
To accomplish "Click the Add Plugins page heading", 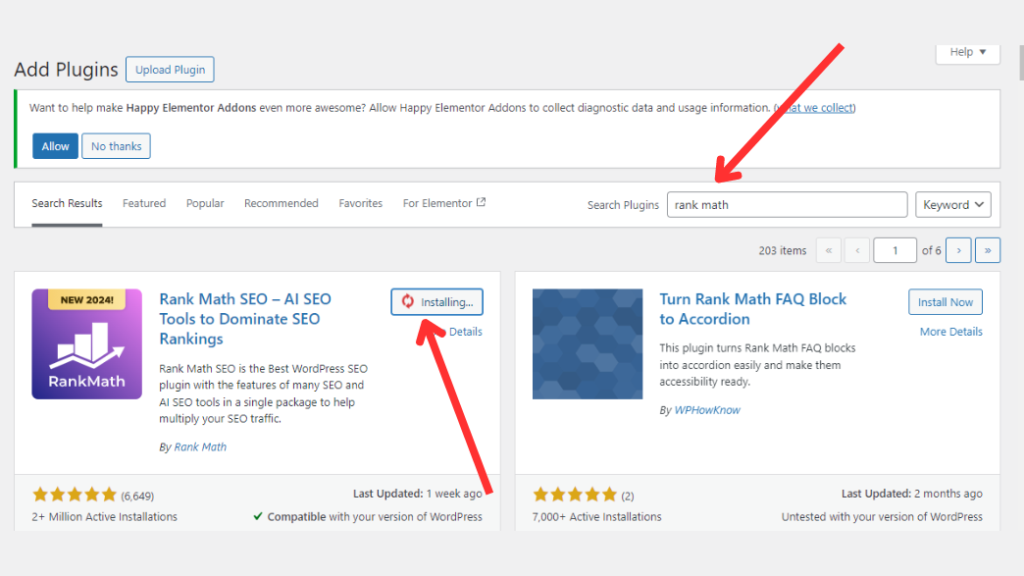I will click(x=66, y=69).
